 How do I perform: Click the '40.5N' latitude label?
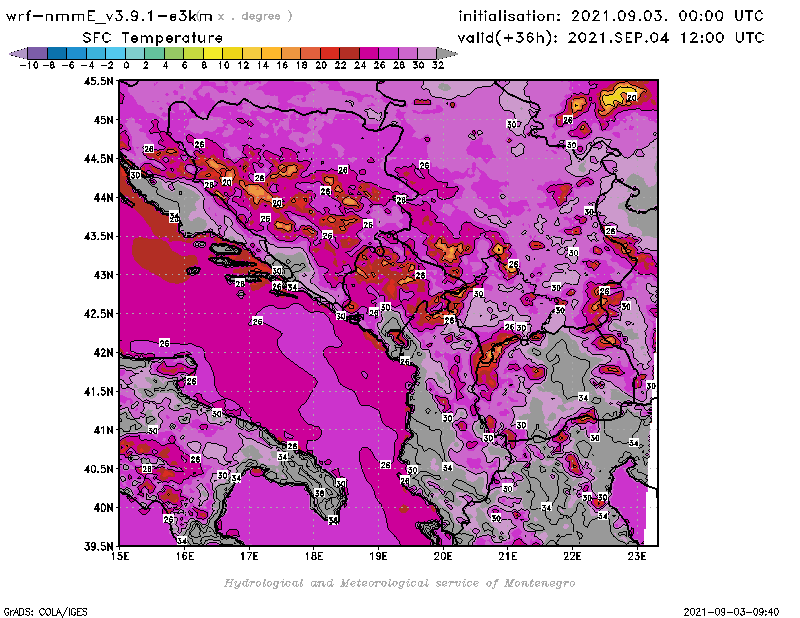pos(99,469)
